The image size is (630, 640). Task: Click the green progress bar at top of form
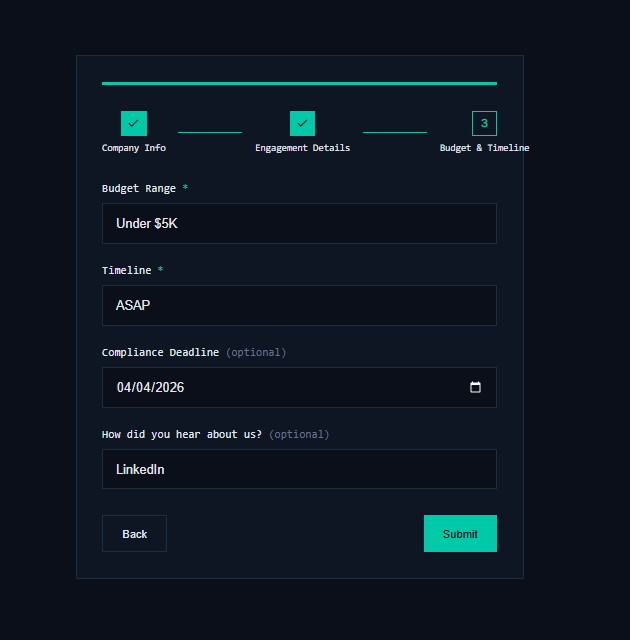tap(299, 83)
